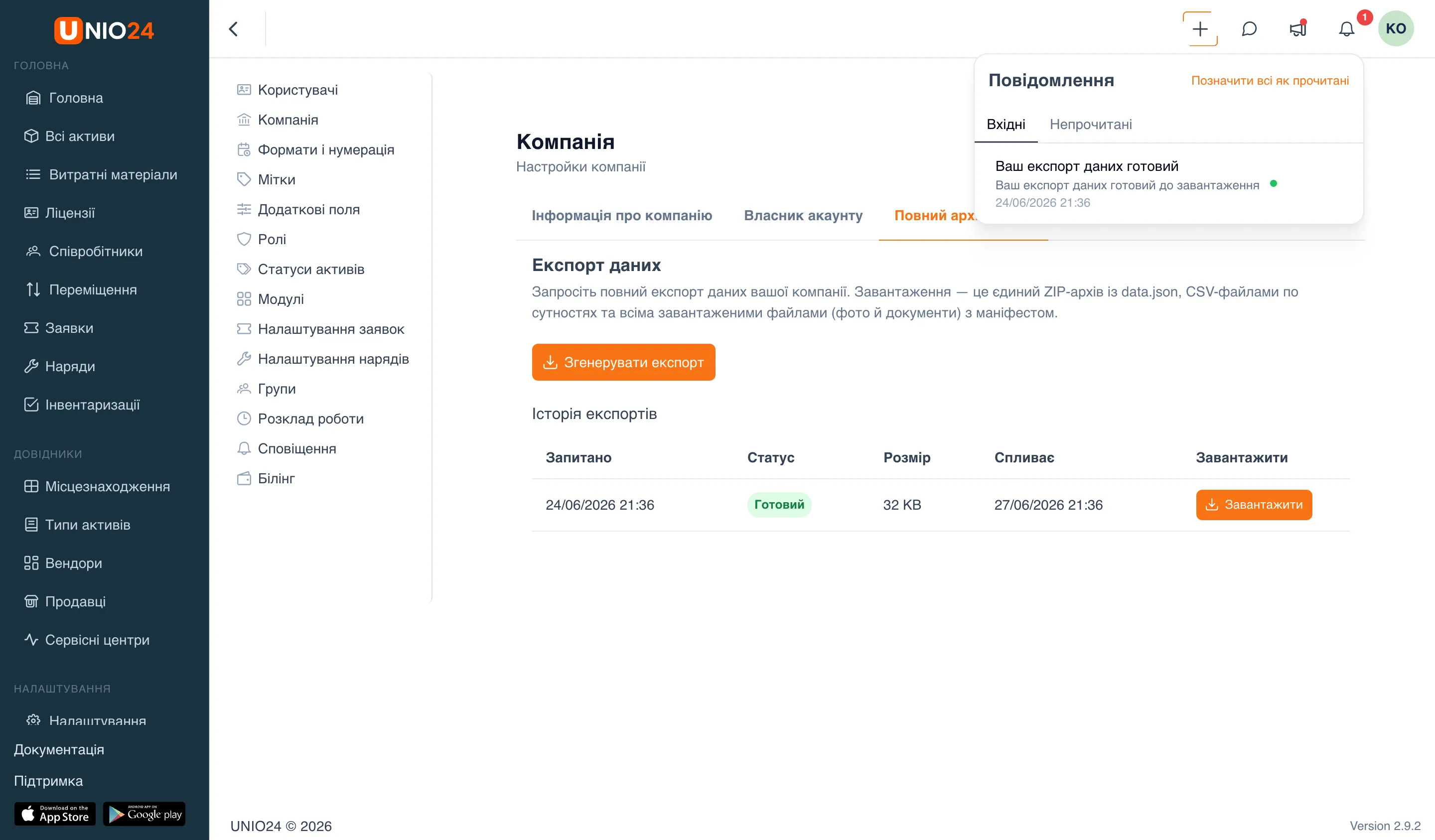Click the green unread dot on notification
This screenshot has height=840, width=1435.
point(1273,184)
